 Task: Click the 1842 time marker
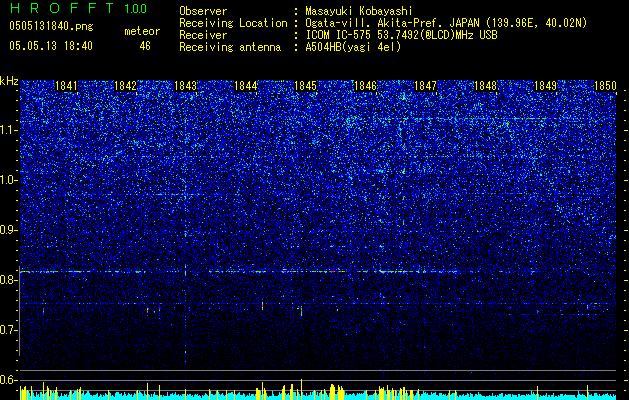click(126, 86)
